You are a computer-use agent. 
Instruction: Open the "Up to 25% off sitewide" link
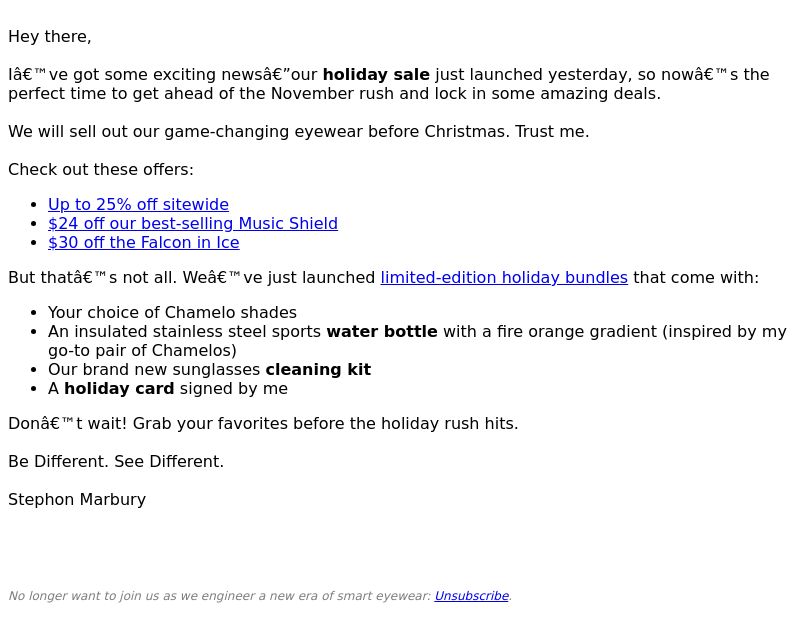138,205
